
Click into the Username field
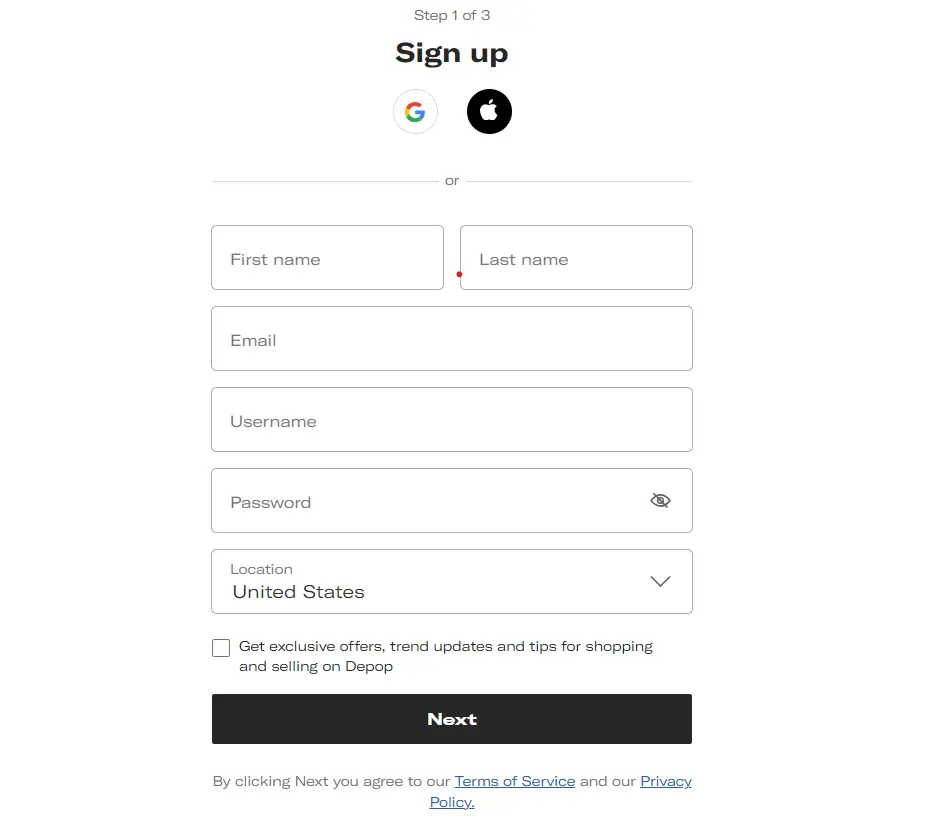(x=451, y=420)
